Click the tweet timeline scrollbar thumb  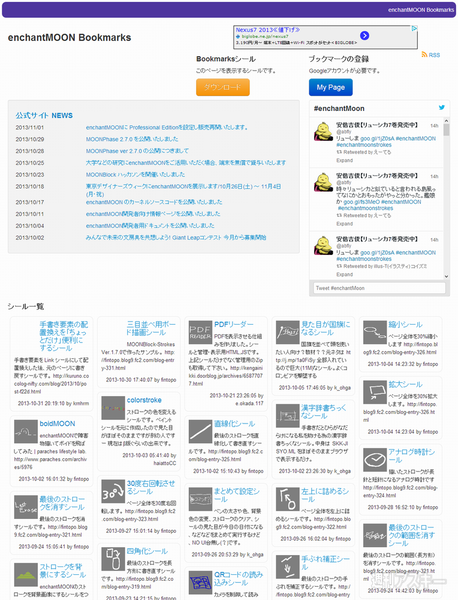coord(446,130)
